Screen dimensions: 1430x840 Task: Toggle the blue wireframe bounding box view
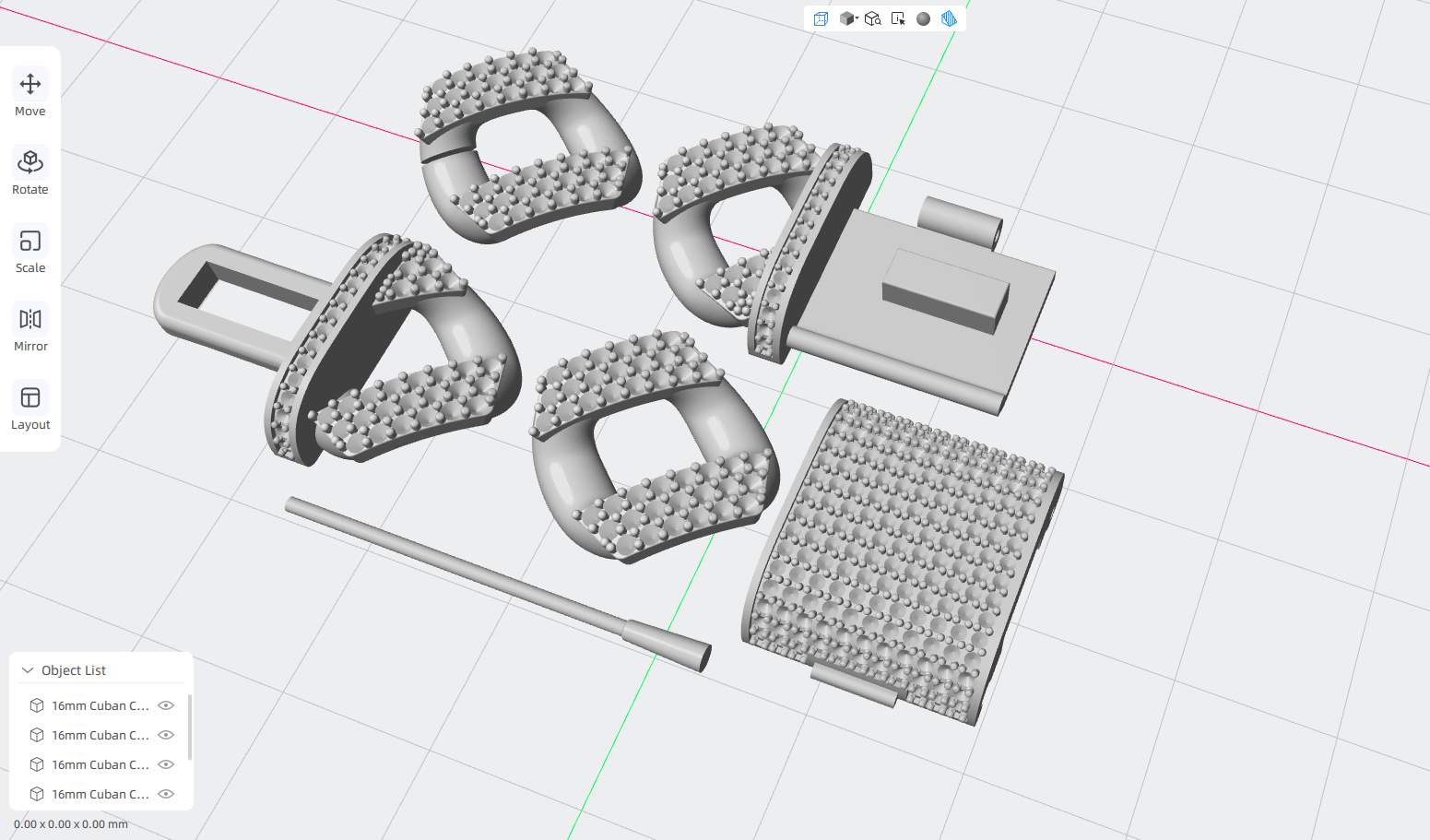coord(821,18)
